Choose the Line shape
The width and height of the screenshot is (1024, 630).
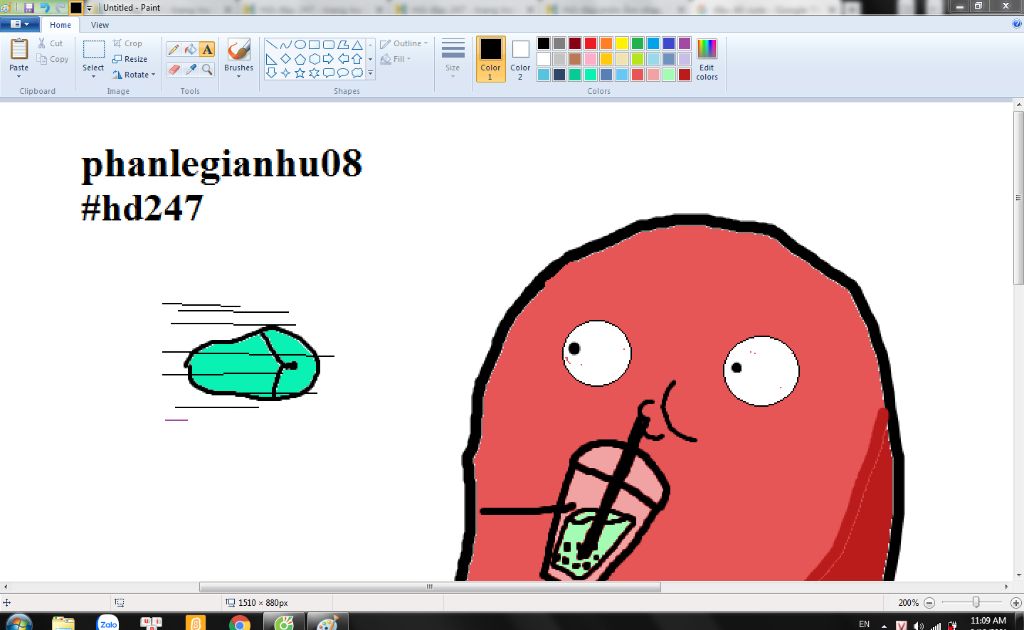coord(271,44)
